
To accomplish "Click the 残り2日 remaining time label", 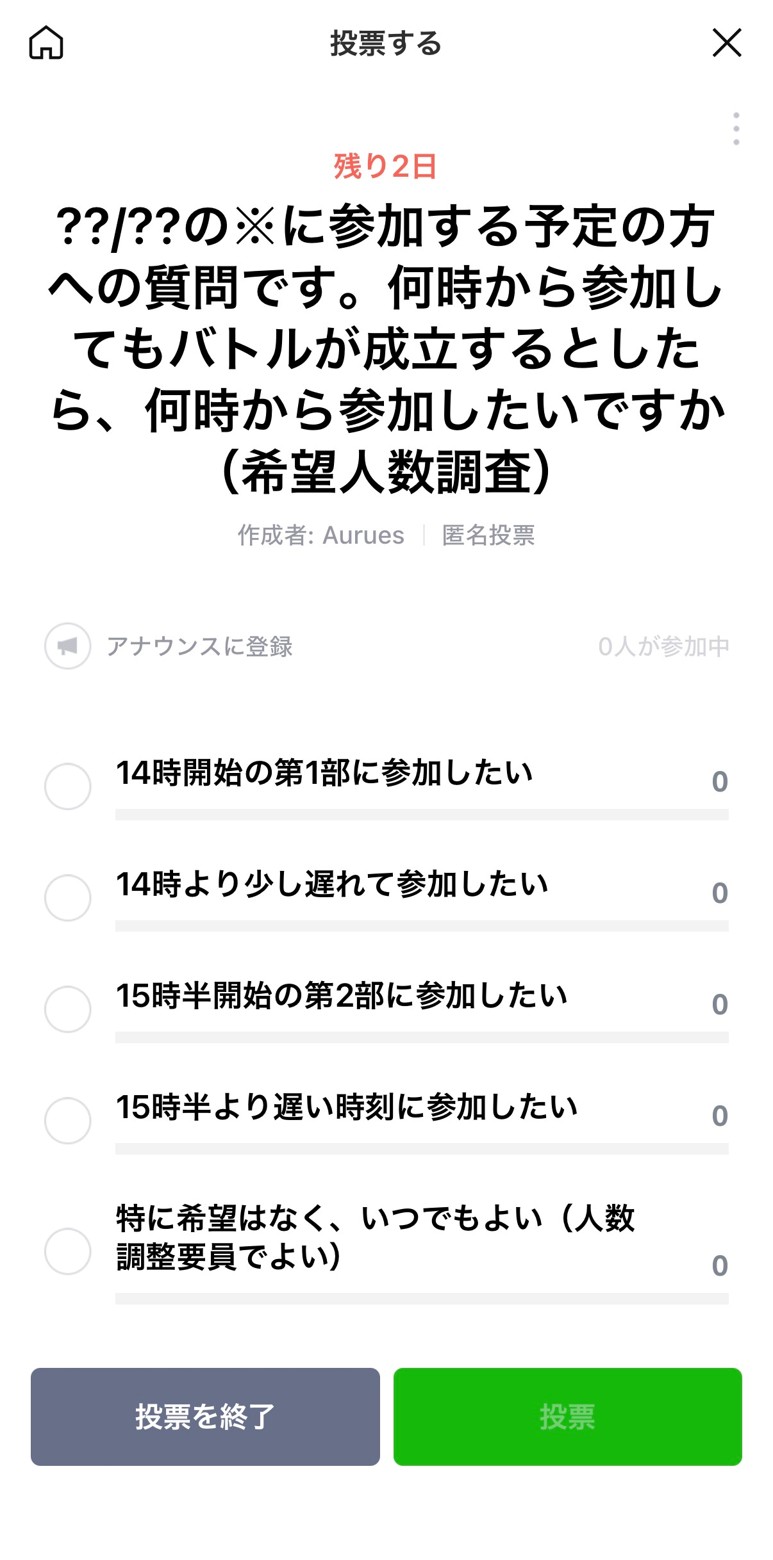I will [386, 166].
